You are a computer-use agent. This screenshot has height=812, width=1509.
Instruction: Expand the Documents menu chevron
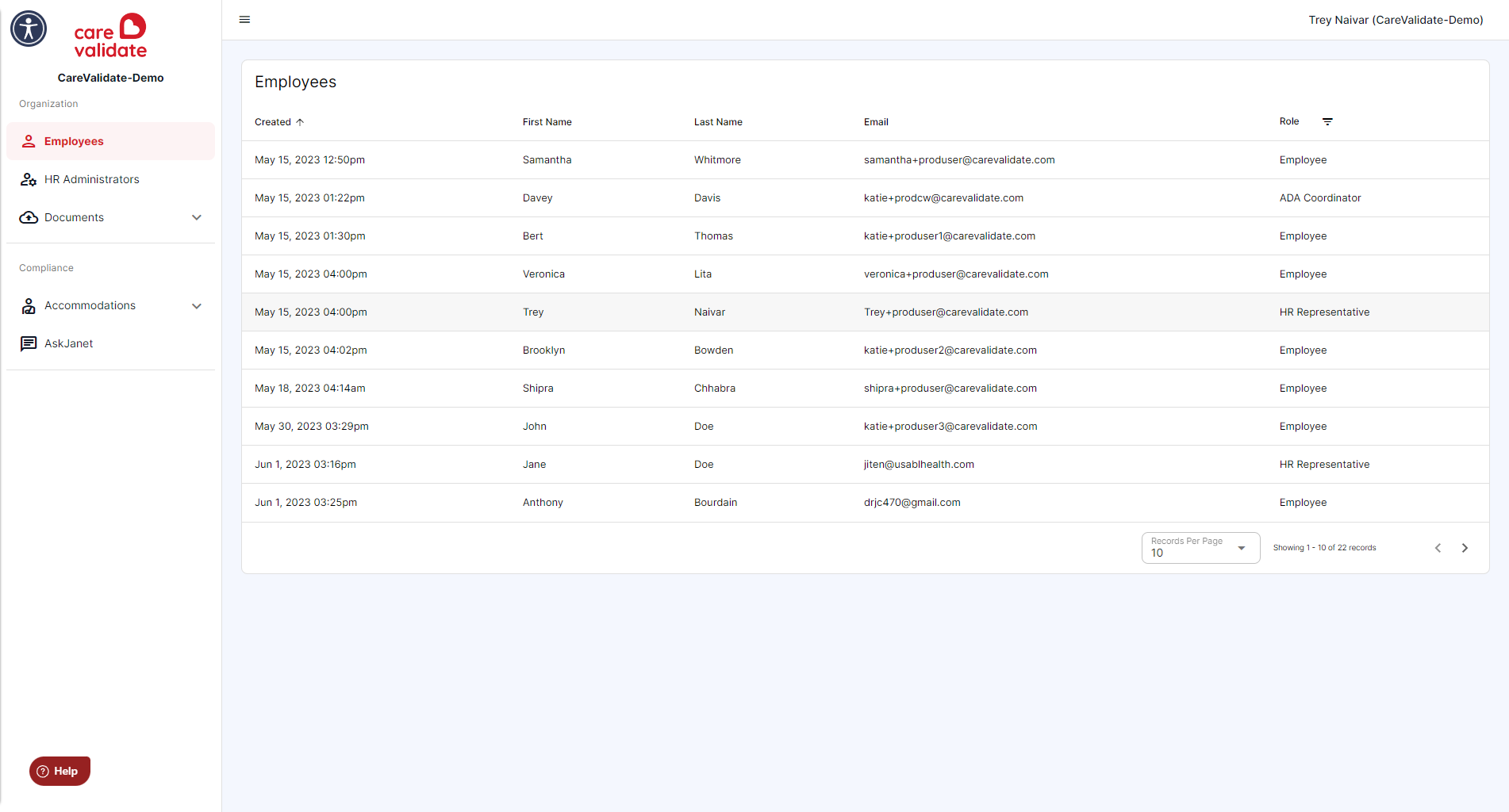coord(197,217)
